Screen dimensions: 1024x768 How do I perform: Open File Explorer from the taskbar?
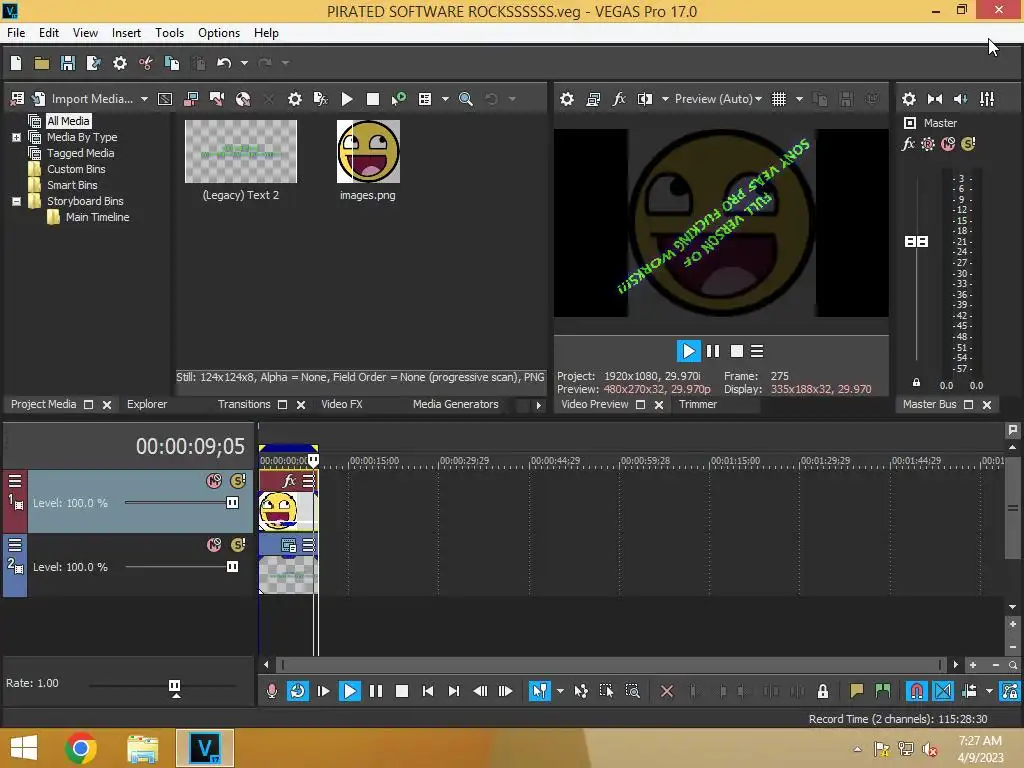pos(142,748)
